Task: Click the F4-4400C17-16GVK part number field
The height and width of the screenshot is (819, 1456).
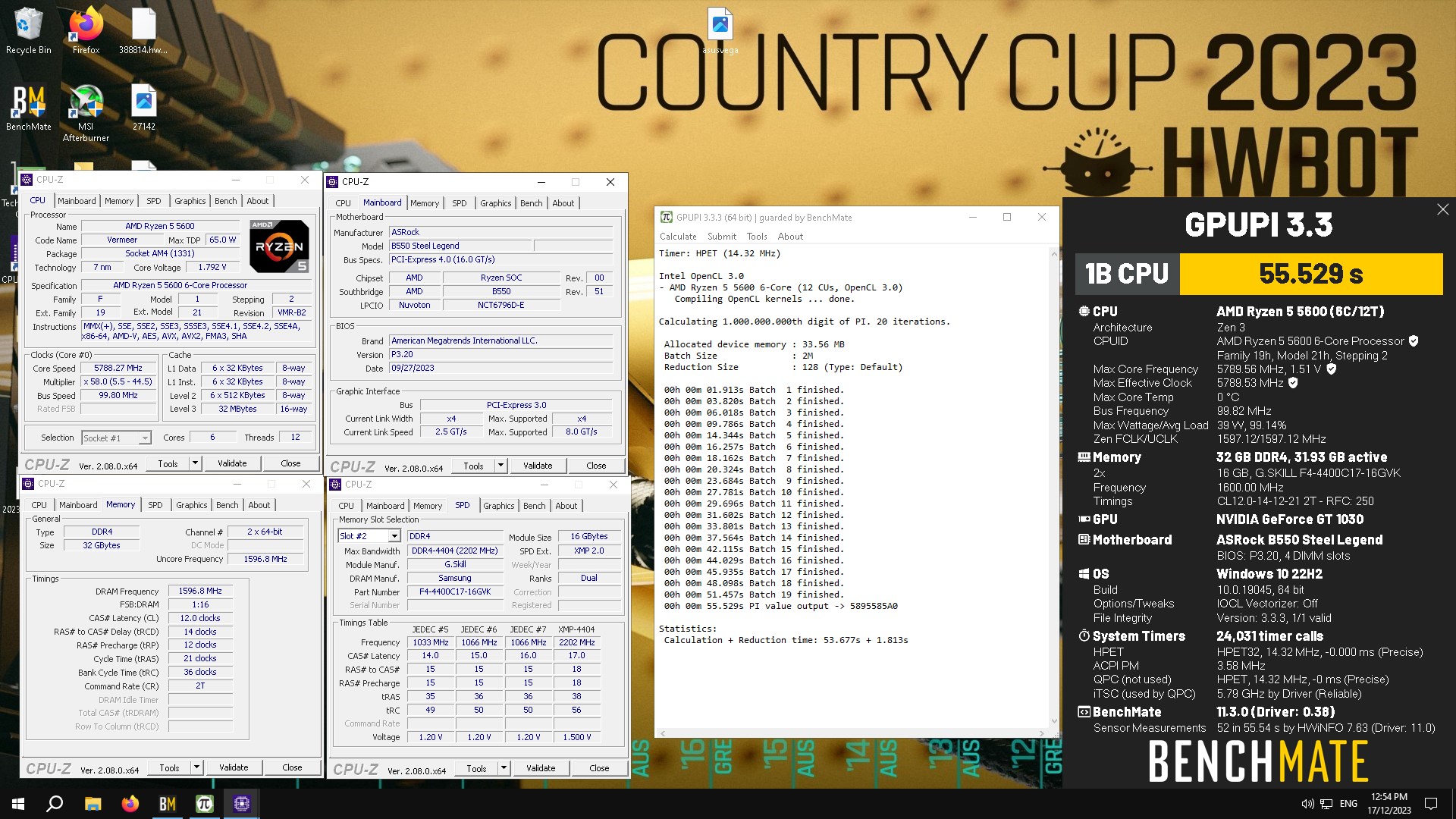Action: [x=455, y=591]
